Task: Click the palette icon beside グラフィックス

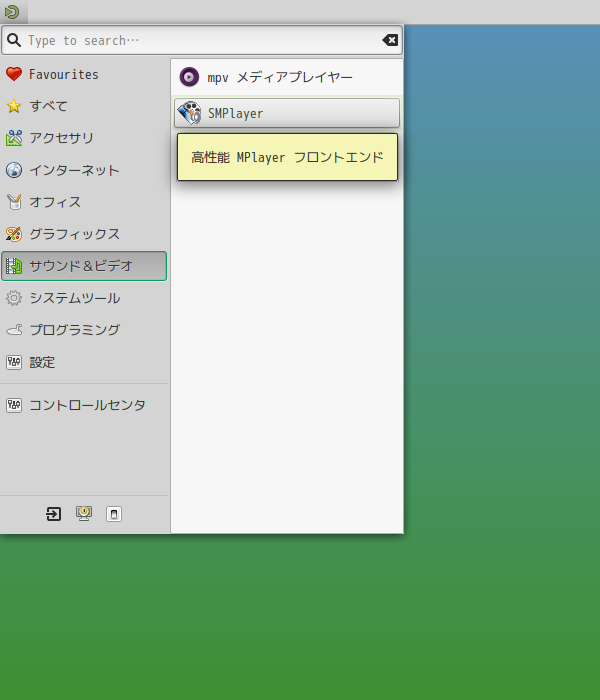Action: tap(14, 234)
